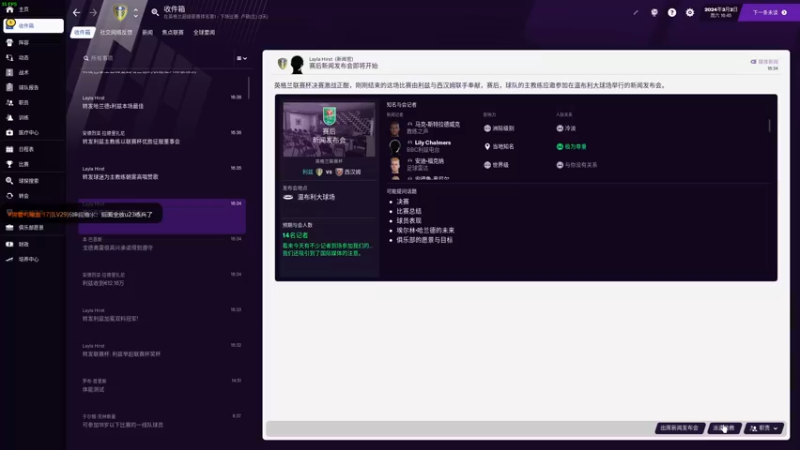Screen dimensions: 800x450
Task: Open the help question mark icon
Action: 672,12
